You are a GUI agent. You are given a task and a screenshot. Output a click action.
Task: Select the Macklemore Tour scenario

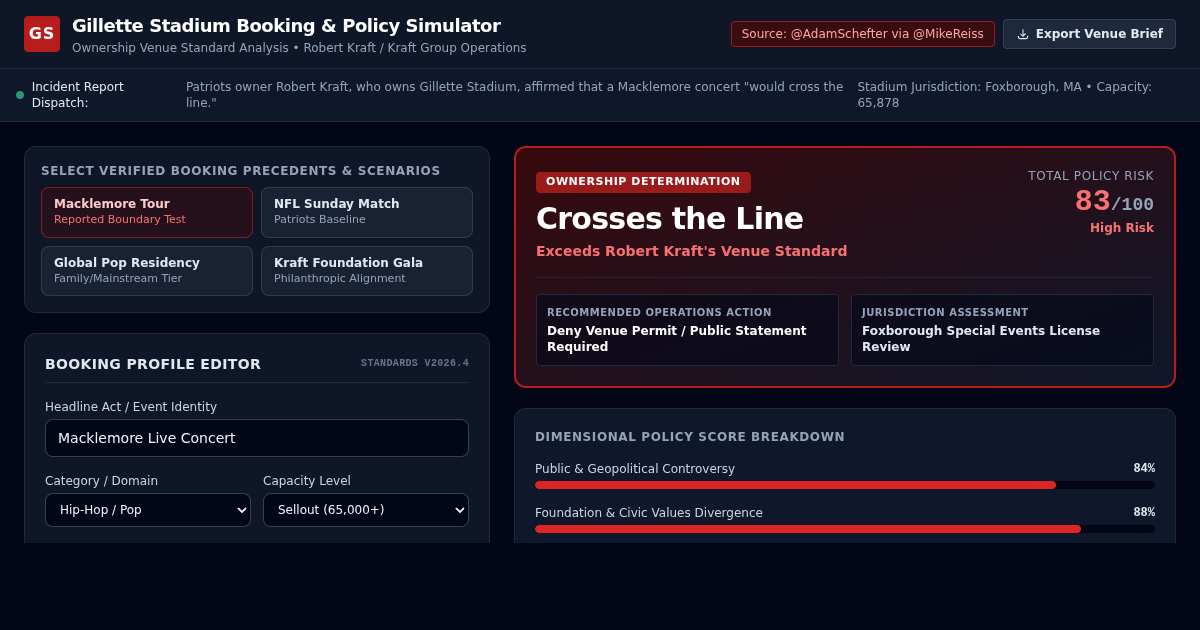(x=147, y=212)
